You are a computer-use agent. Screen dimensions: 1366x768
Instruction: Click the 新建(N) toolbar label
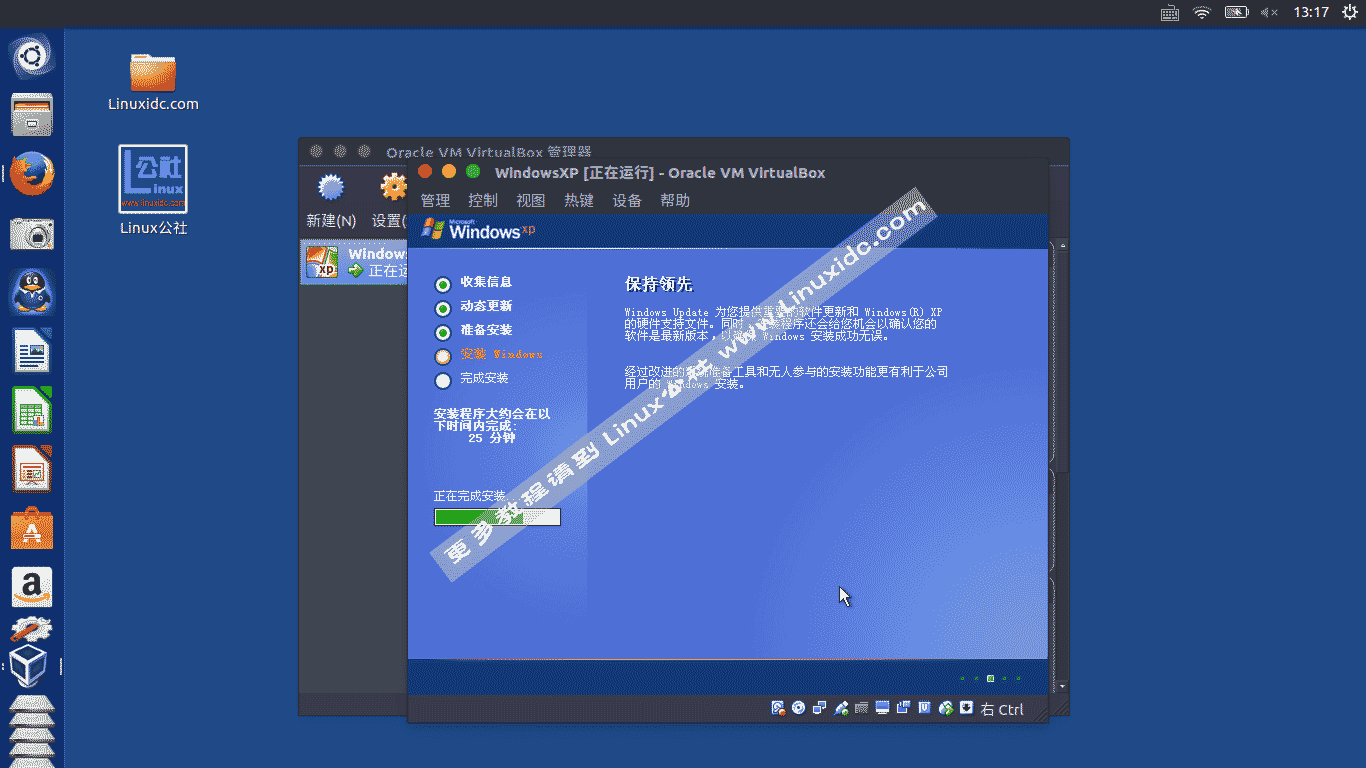331,221
